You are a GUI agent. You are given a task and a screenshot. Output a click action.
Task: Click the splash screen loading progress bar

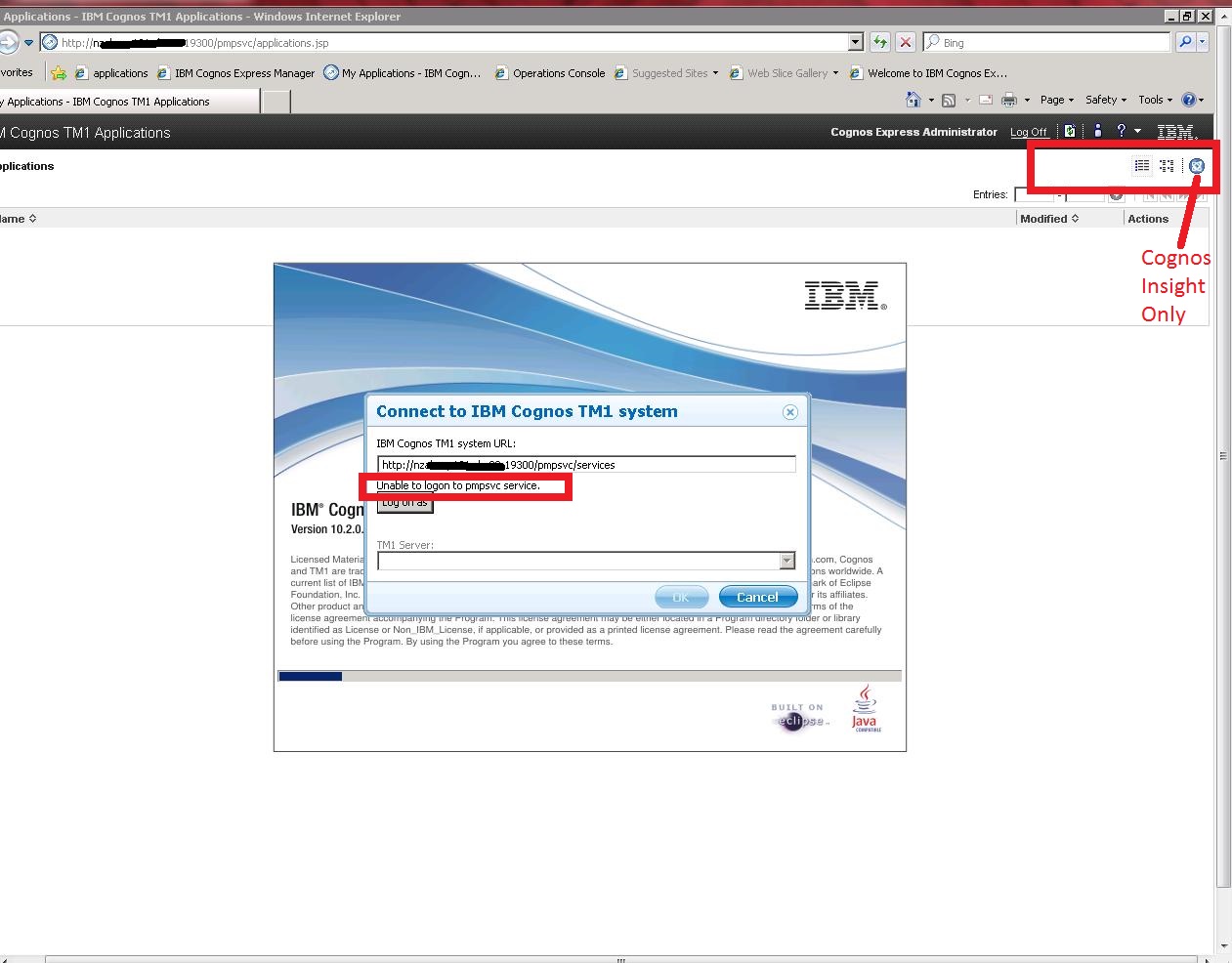point(590,676)
